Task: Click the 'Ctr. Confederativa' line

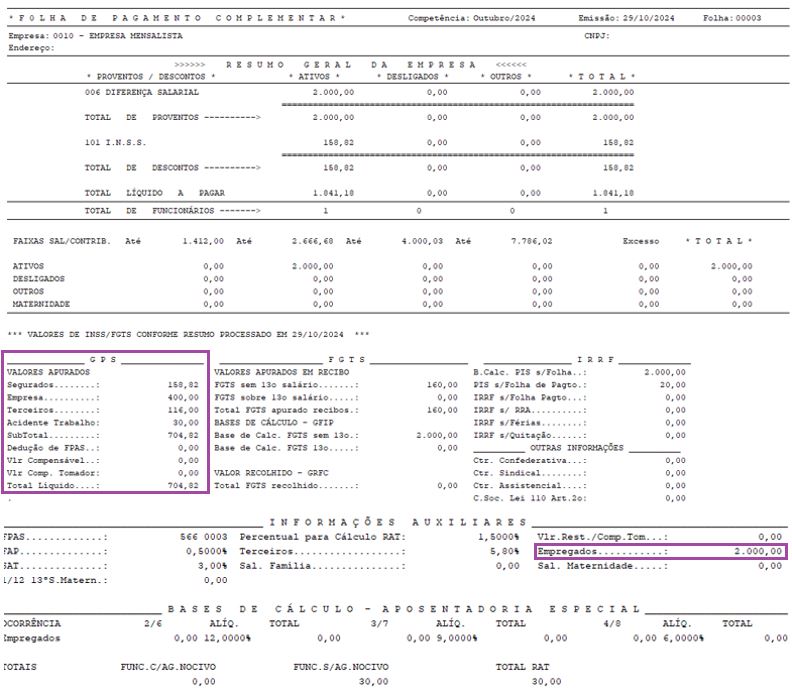Action: pos(579,461)
